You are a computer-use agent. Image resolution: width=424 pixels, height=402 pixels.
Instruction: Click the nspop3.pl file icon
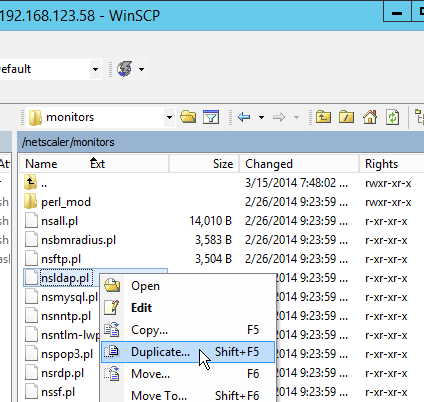(31, 354)
